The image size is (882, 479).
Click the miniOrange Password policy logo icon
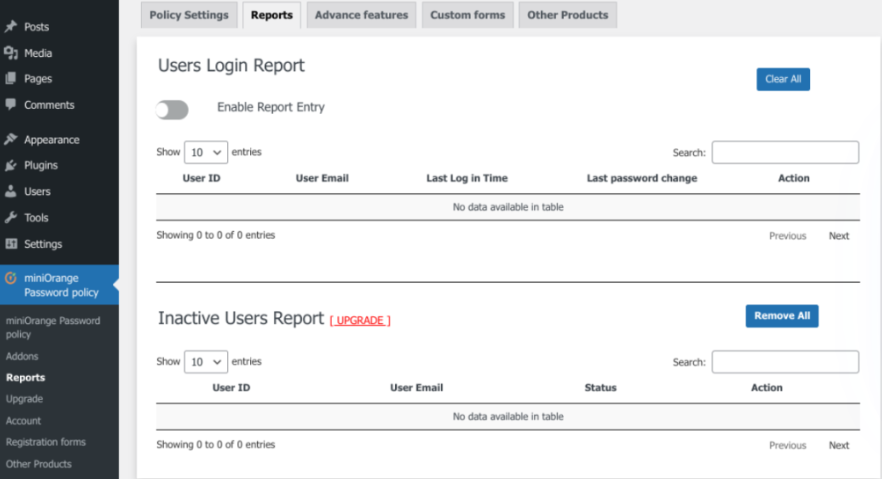pyautogui.click(x=11, y=278)
